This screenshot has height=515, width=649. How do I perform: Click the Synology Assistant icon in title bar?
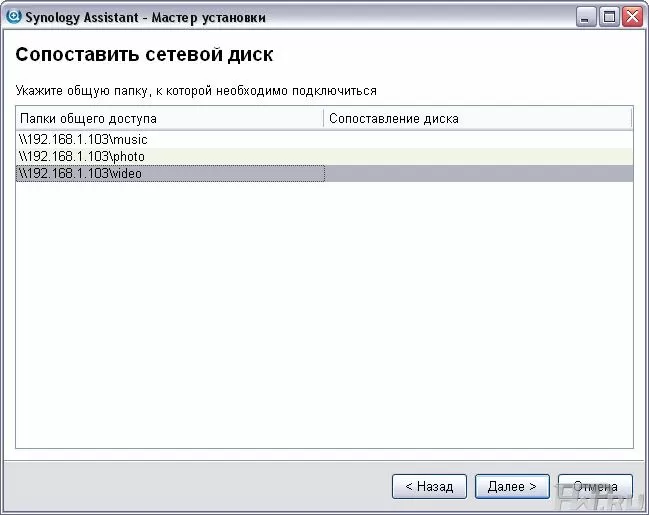12,17
